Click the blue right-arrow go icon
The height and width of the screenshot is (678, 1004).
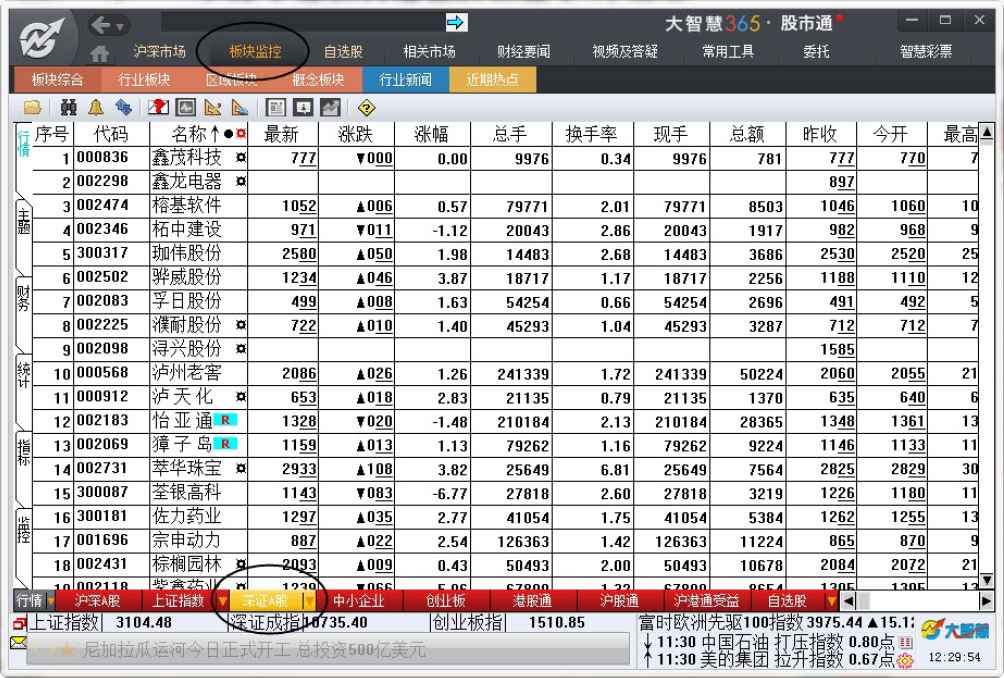(456, 23)
